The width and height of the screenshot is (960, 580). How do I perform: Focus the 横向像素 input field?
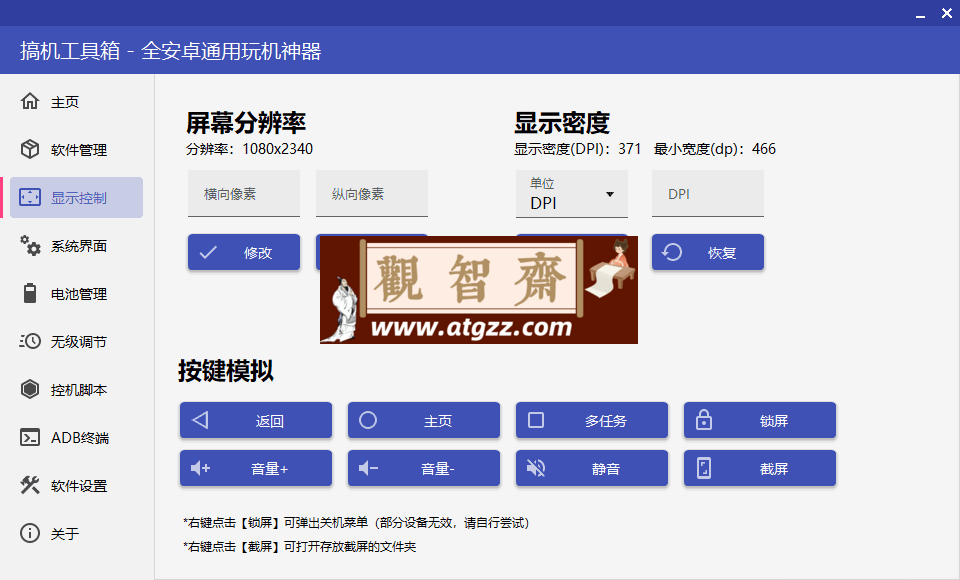coord(244,194)
